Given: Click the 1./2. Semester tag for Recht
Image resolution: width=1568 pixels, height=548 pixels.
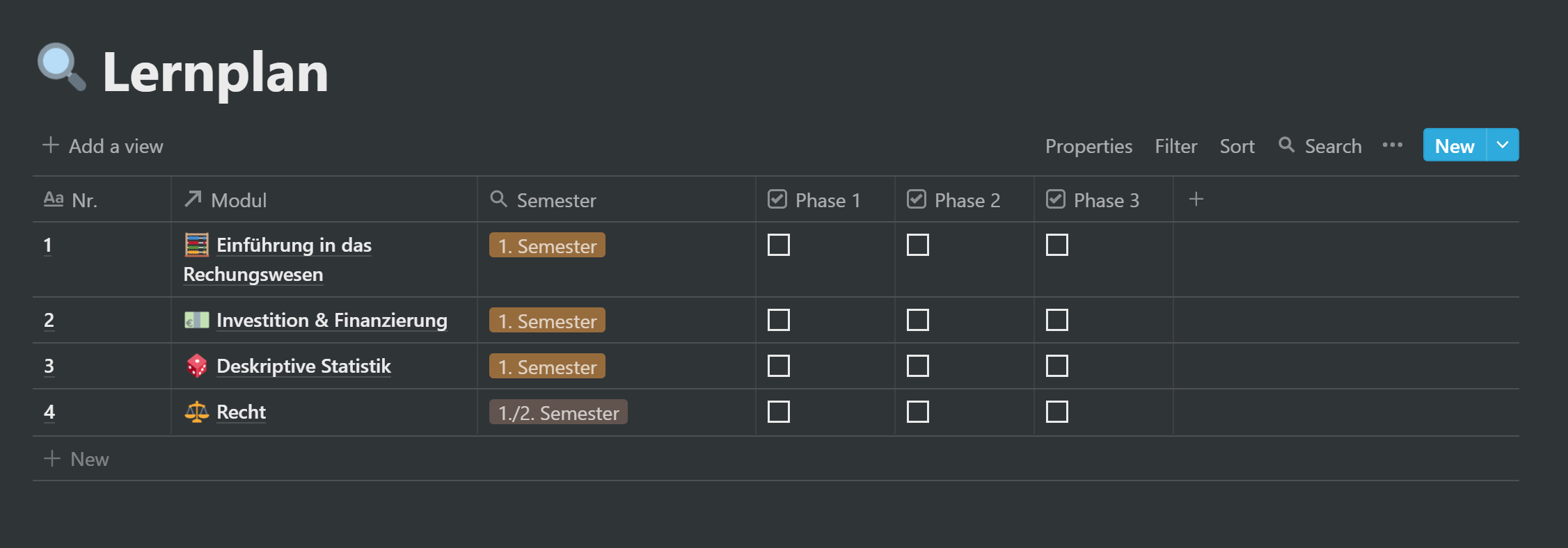Looking at the screenshot, I should [558, 412].
